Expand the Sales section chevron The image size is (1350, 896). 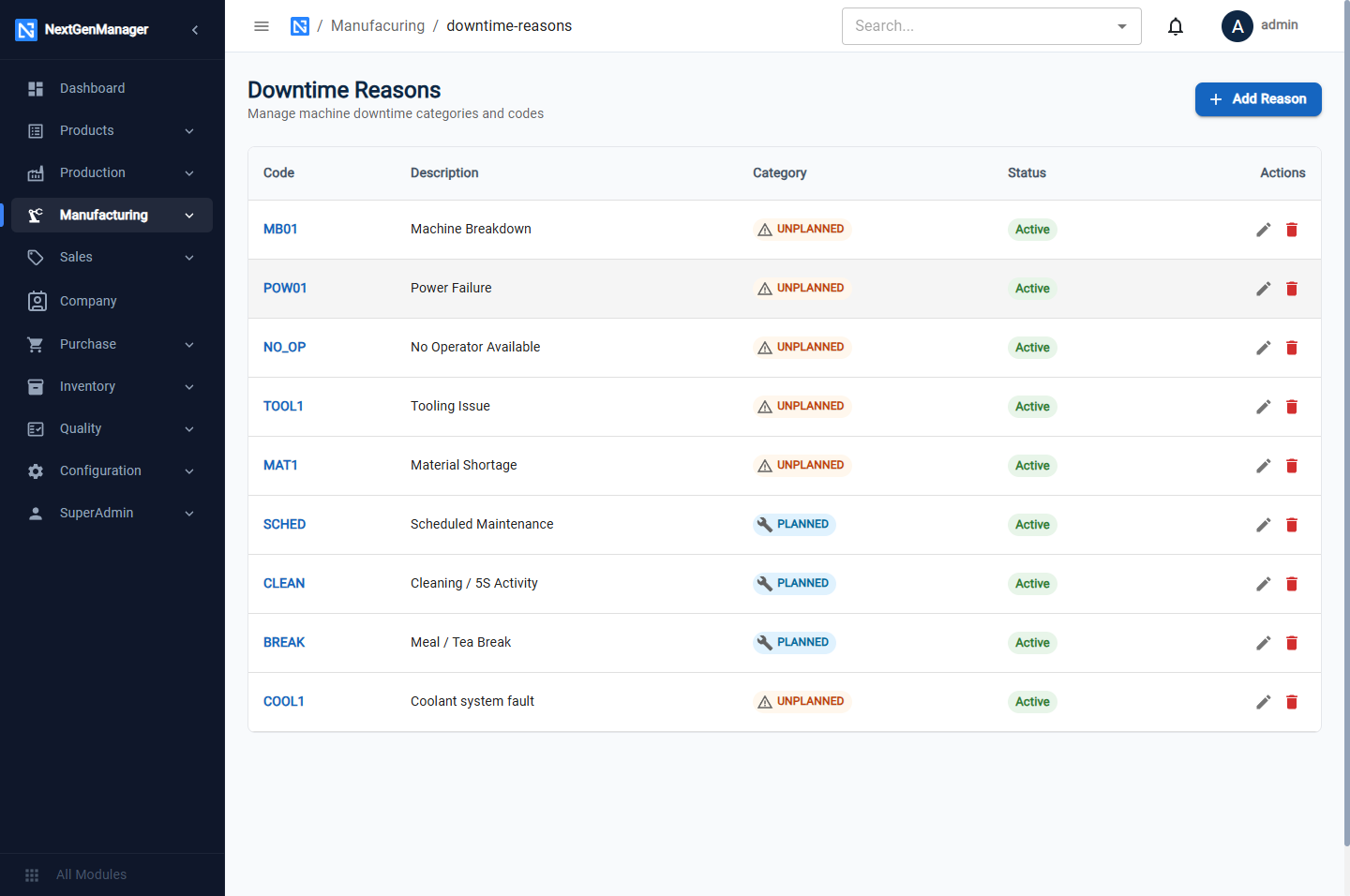click(189, 258)
